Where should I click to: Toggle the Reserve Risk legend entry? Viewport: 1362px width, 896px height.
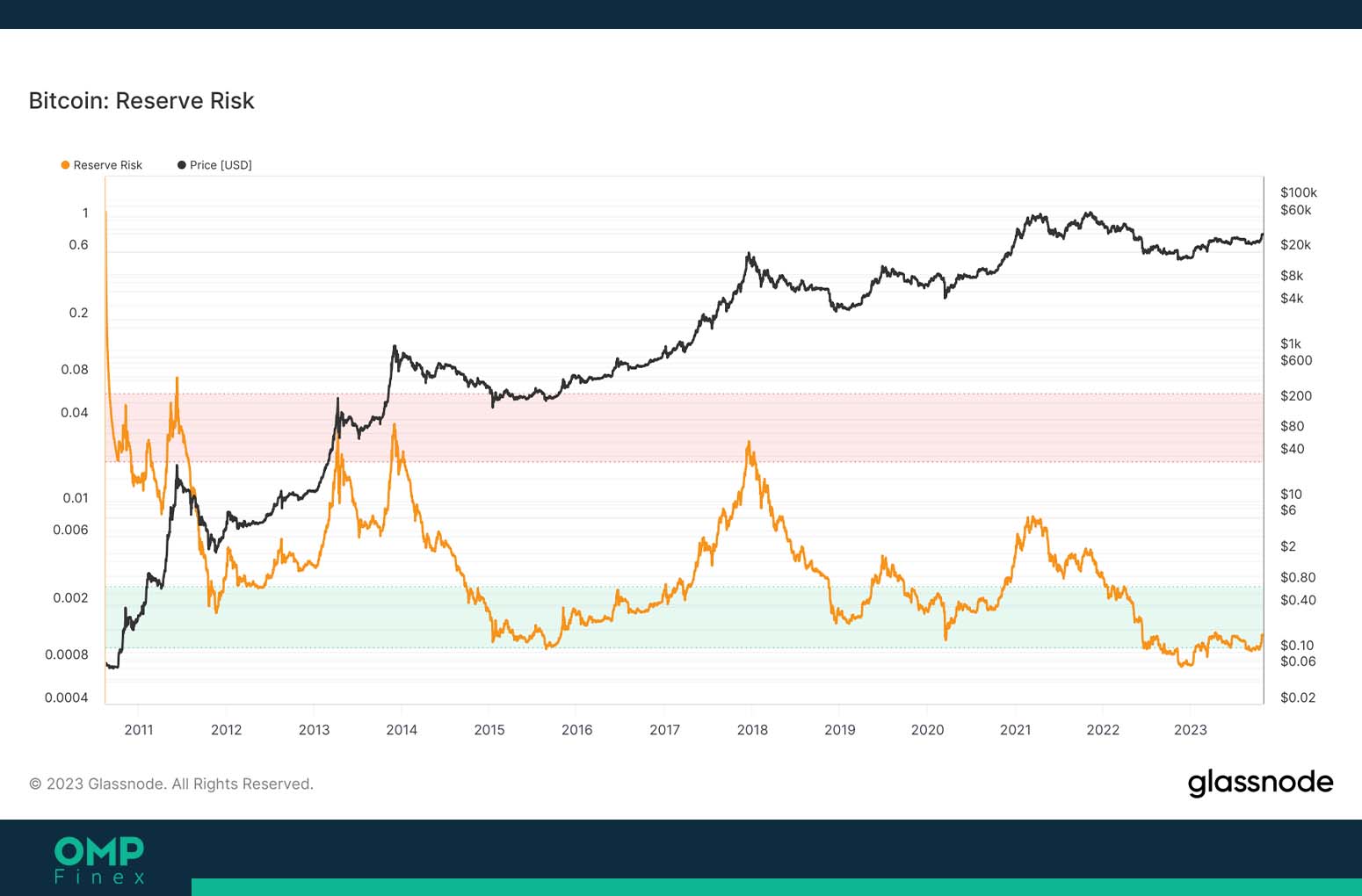click(x=101, y=165)
